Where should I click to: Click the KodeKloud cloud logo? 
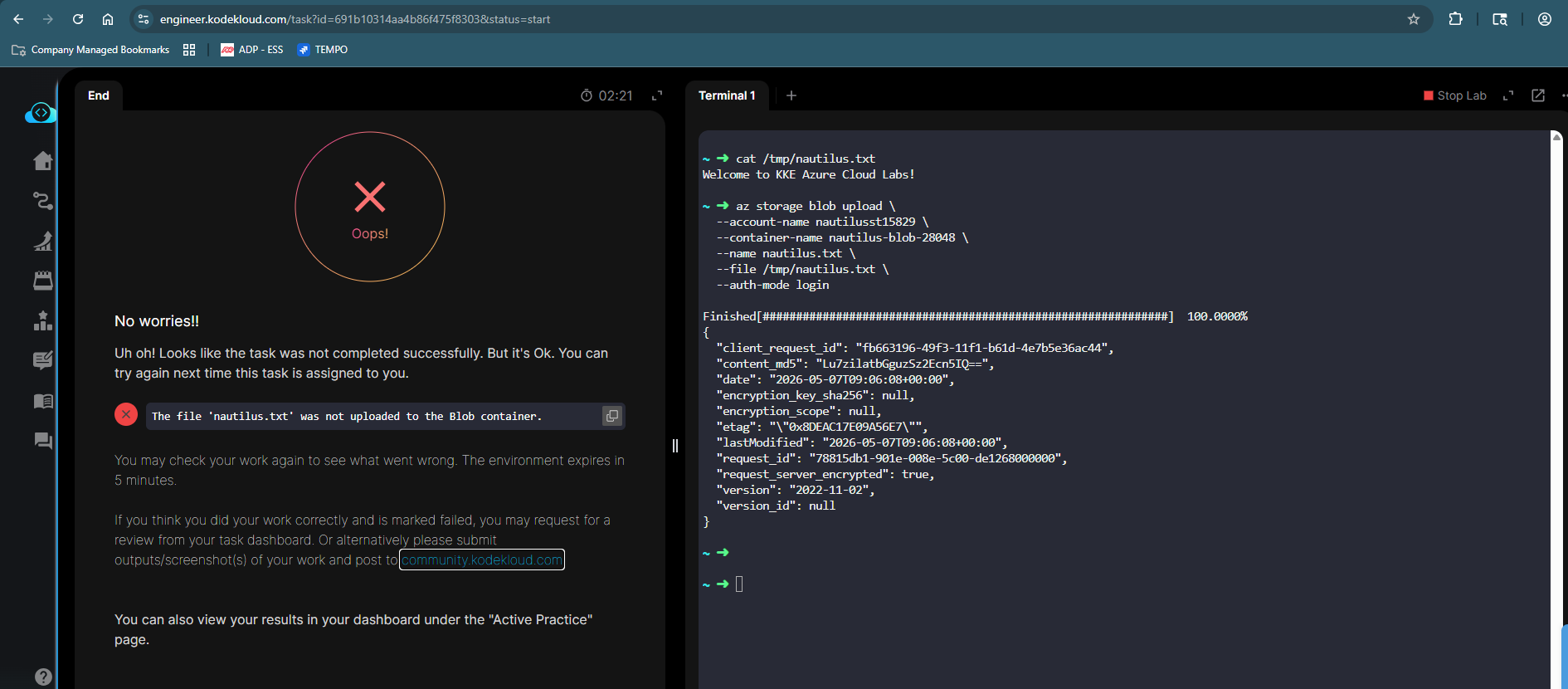click(x=41, y=113)
